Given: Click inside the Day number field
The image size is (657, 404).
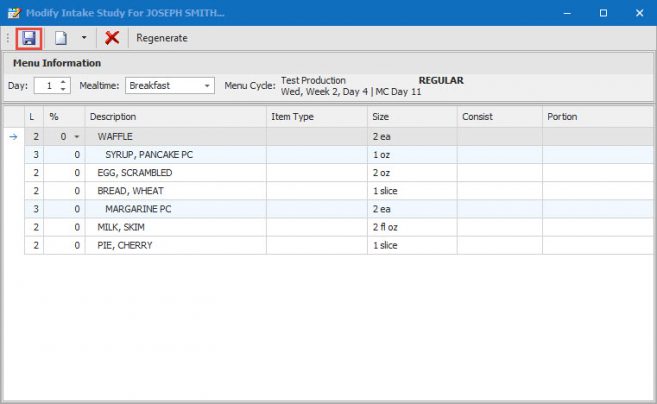Looking at the screenshot, I should 47,86.
